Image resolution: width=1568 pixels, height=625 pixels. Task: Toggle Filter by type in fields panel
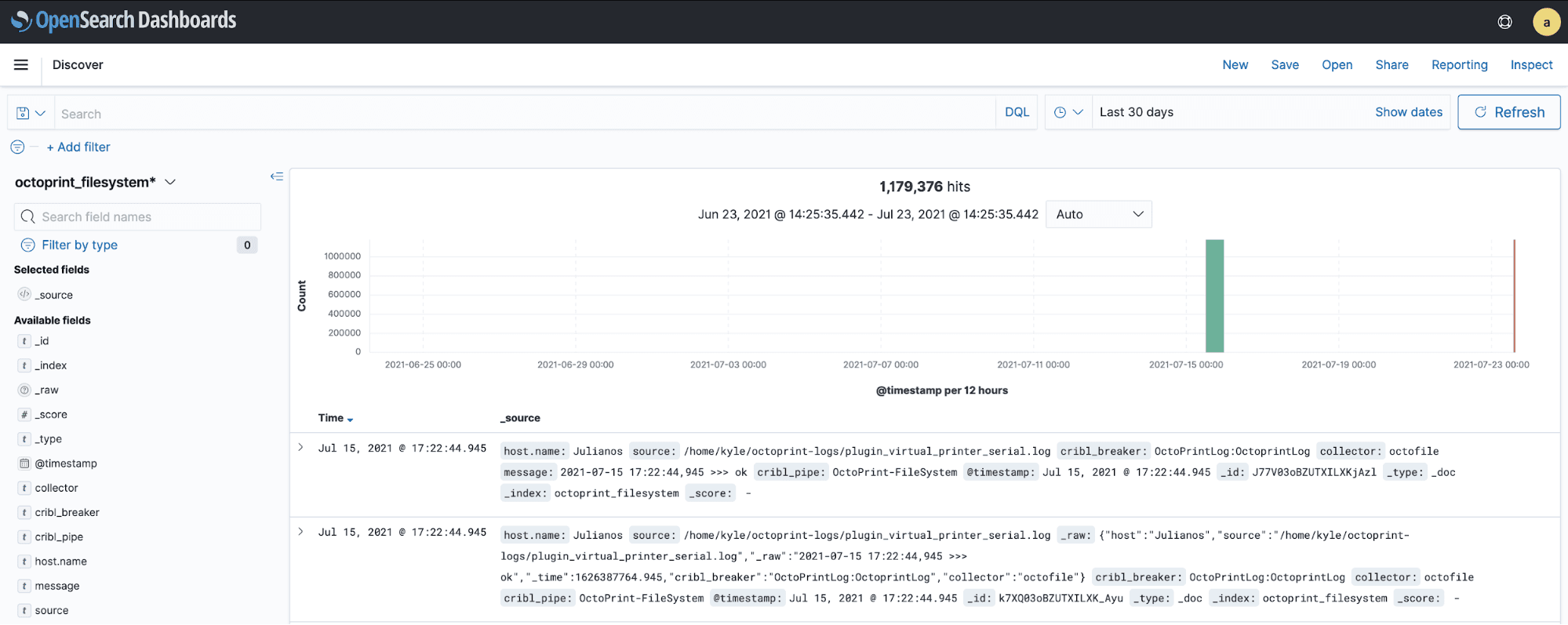[79, 245]
